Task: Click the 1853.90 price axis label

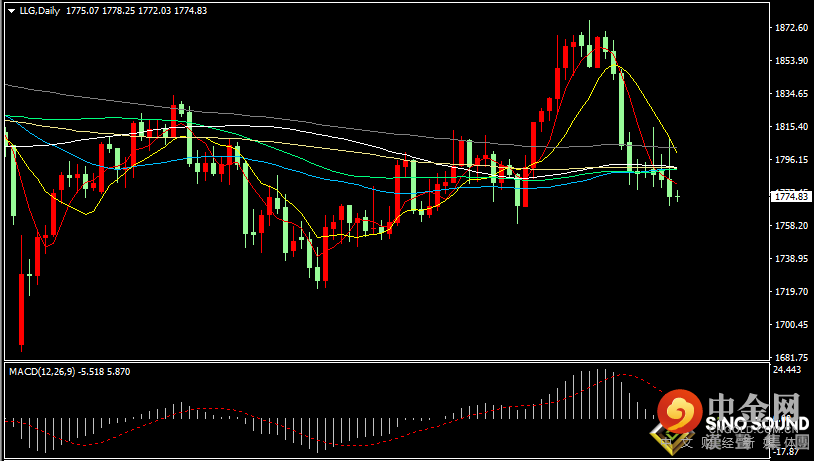Action: [x=791, y=61]
